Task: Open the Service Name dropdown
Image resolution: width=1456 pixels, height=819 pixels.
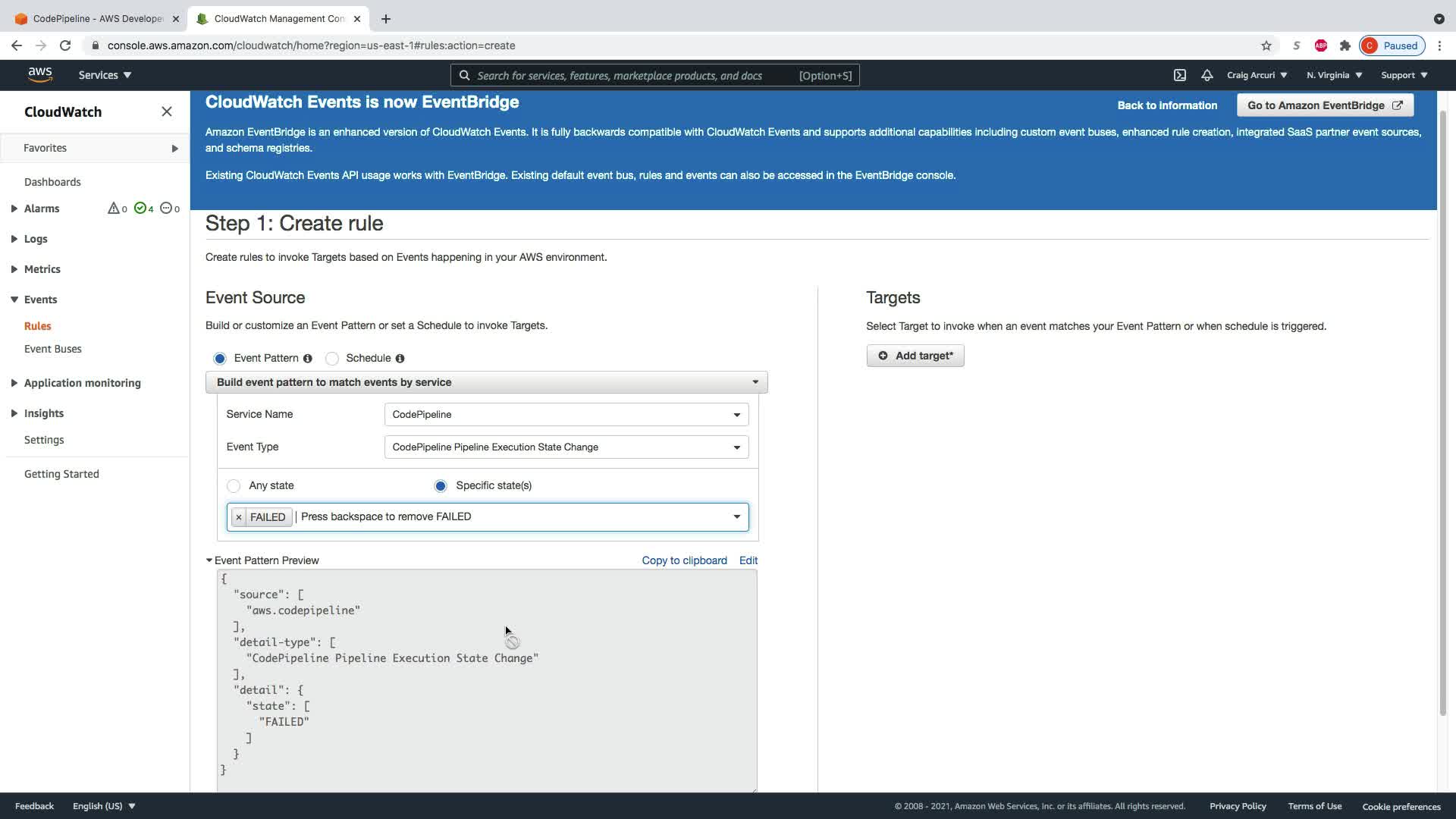Action: coord(566,415)
